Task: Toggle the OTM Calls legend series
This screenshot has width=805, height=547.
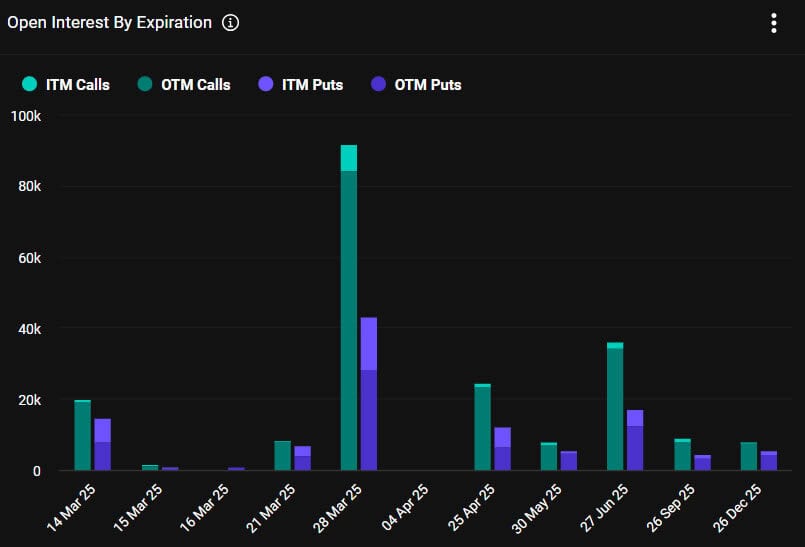Action: coord(184,84)
